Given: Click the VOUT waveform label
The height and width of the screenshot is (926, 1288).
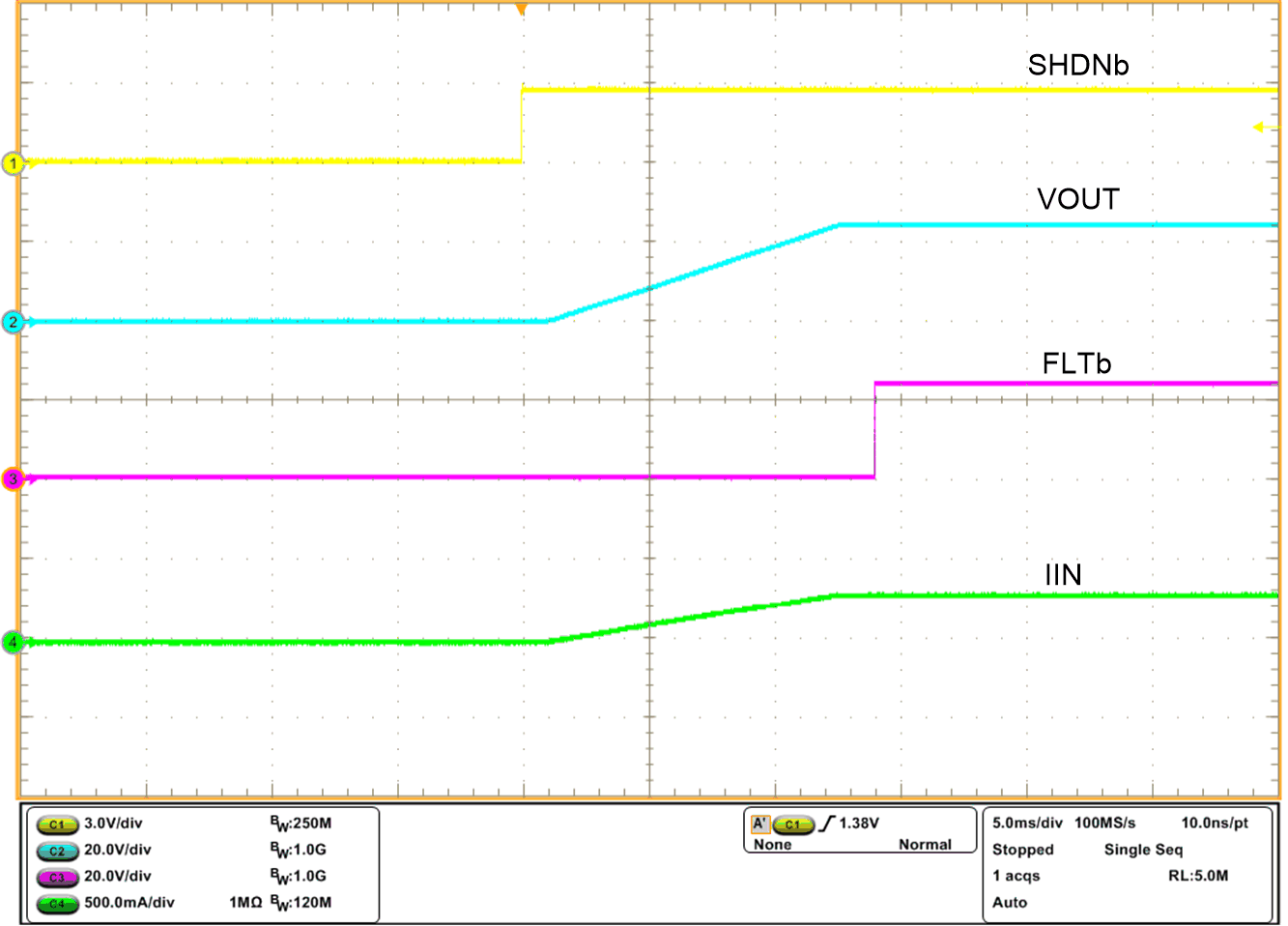Looking at the screenshot, I should pyautogui.click(x=1078, y=199).
